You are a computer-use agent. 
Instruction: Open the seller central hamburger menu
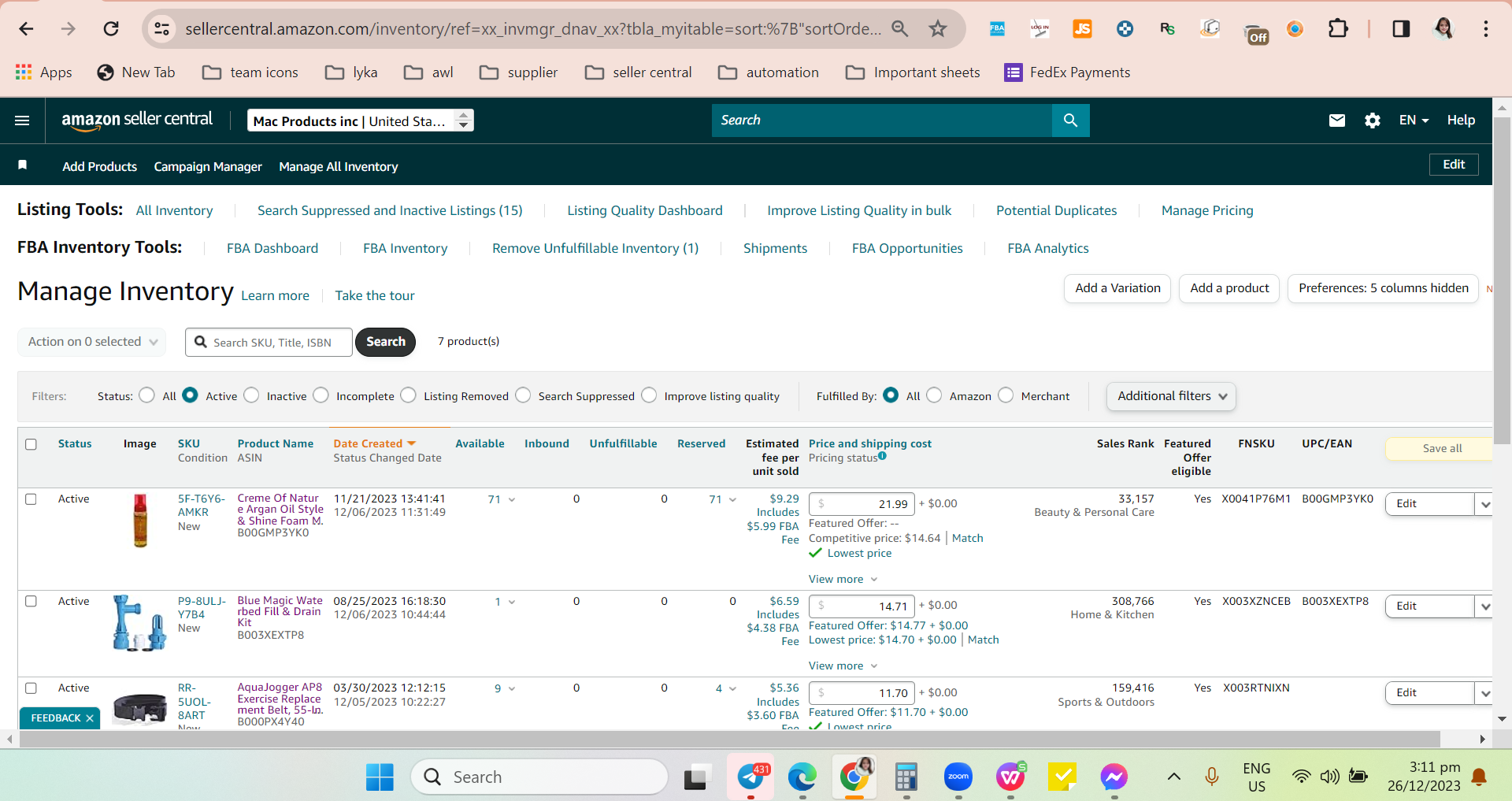click(x=22, y=121)
